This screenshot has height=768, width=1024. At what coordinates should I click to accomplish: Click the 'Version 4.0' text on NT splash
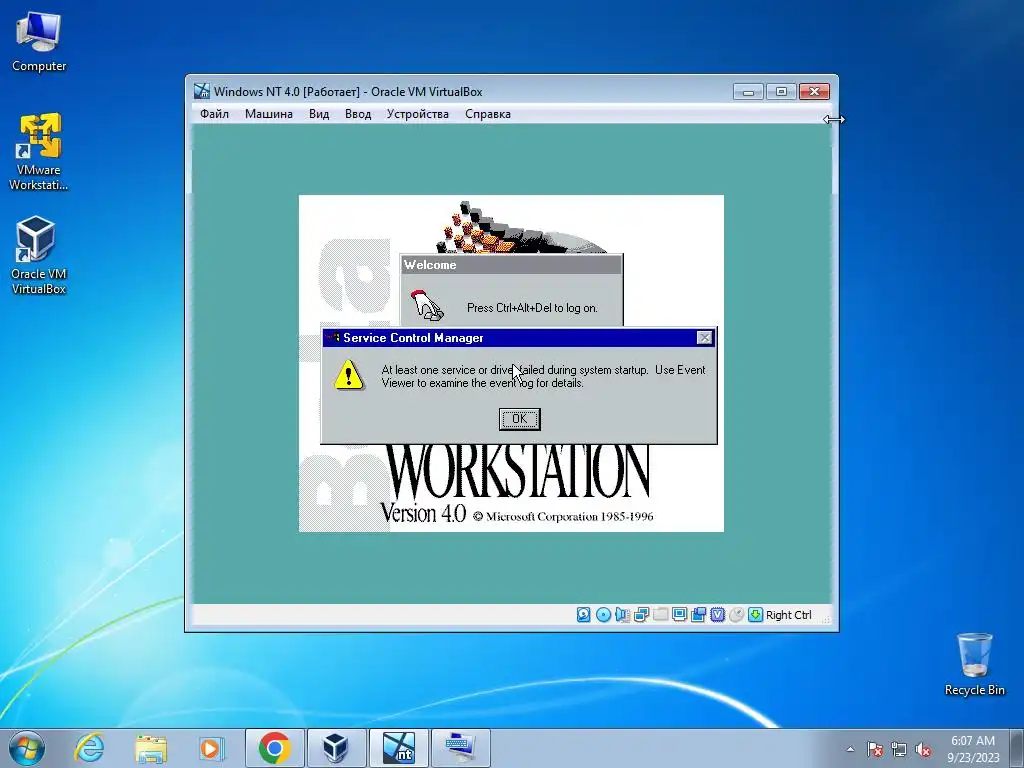(423, 512)
